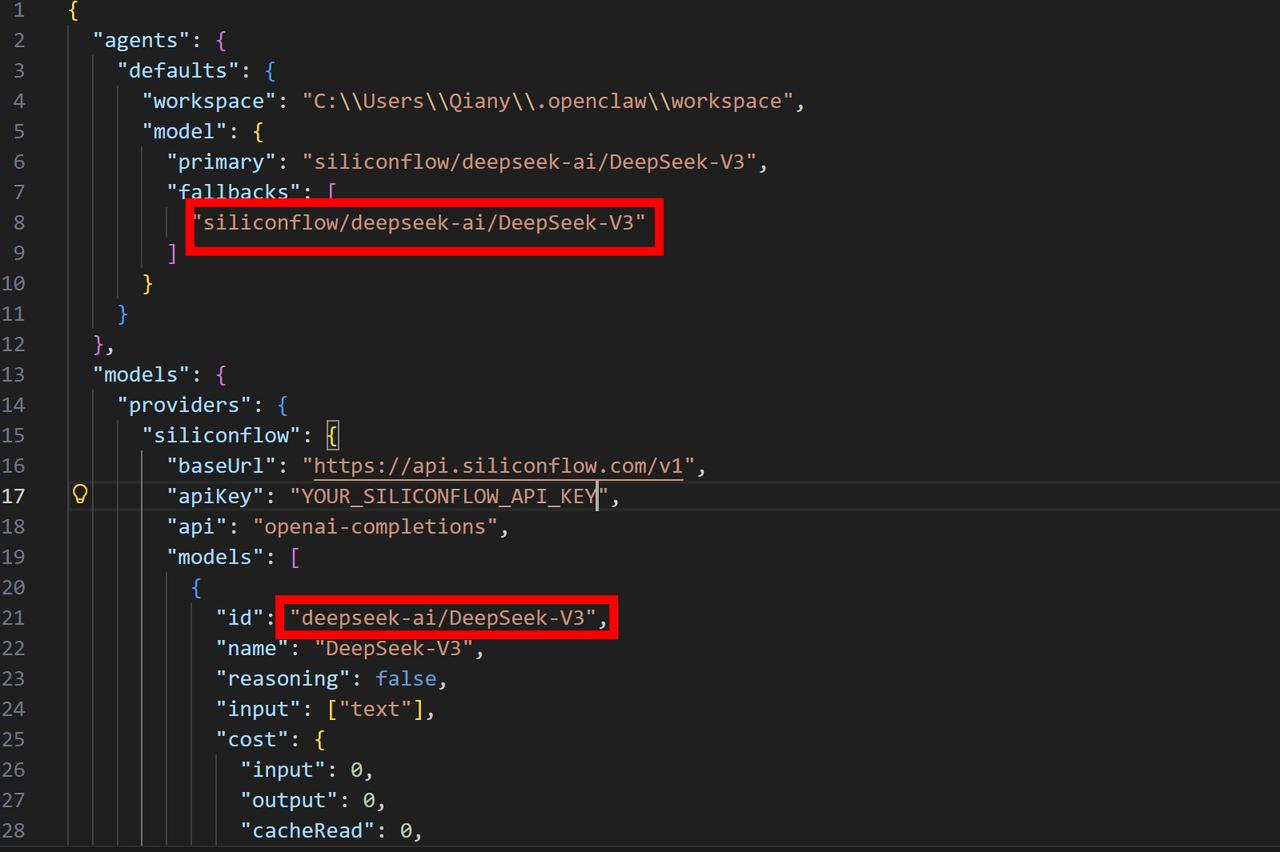The height and width of the screenshot is (852, 1280).
Task: Click the "cost" key
Action: click(x=253, y=739)
